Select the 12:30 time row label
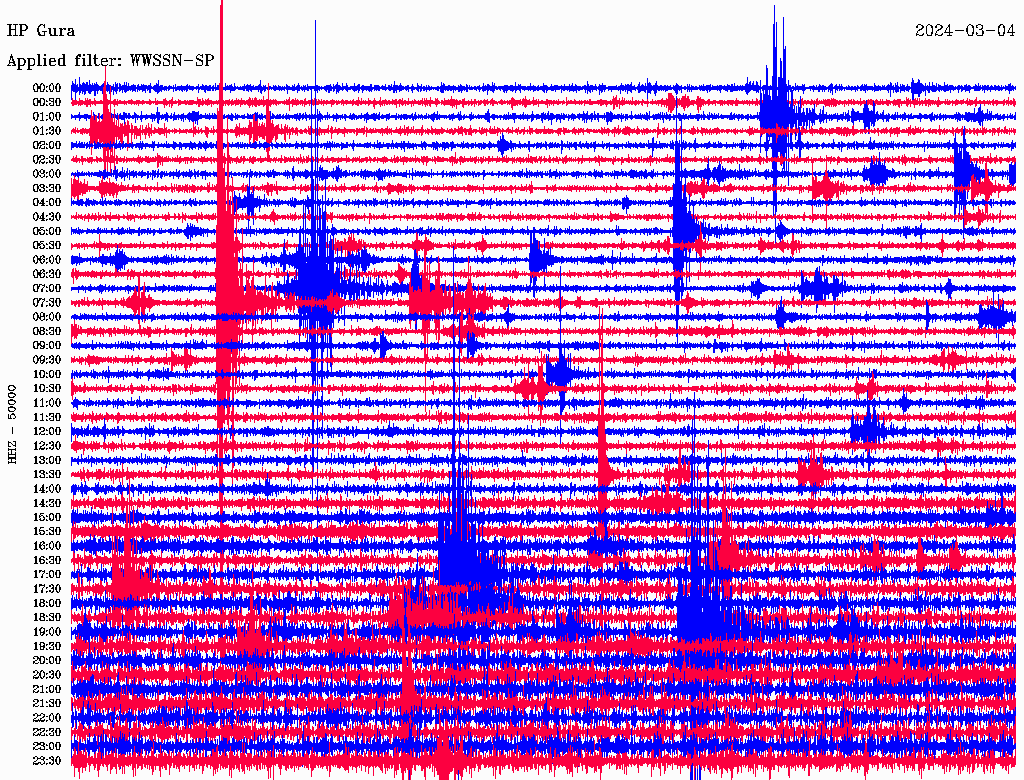Viewport: 1024px width, 780px height. (46, 446)
